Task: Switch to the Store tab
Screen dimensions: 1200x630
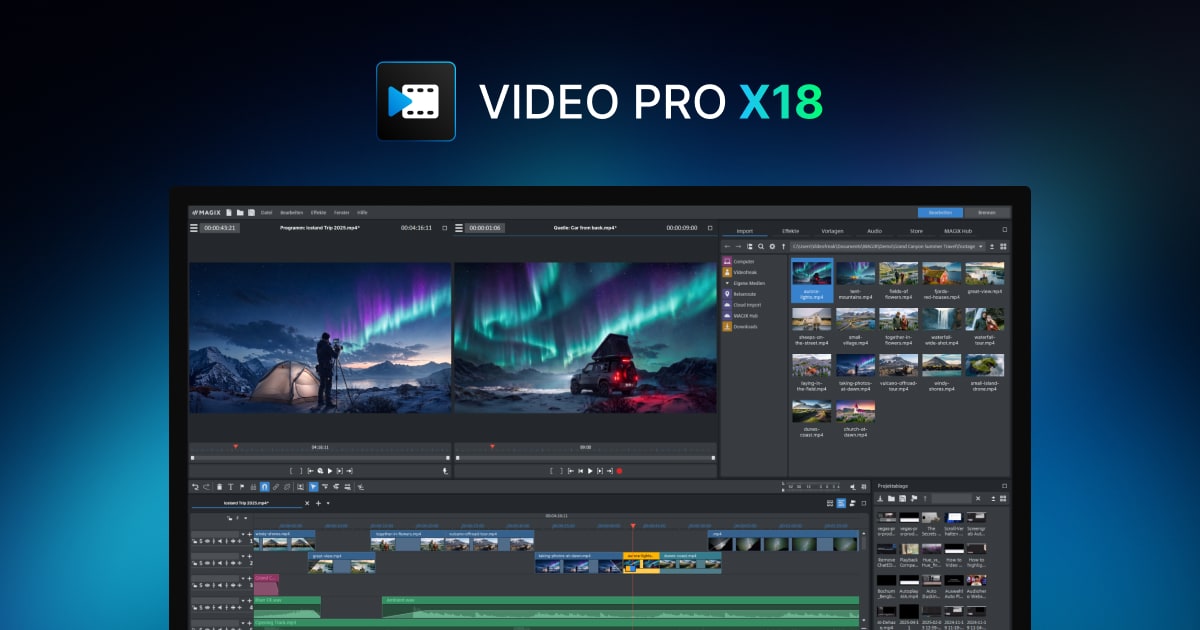Action: click(x=916, y=231)
